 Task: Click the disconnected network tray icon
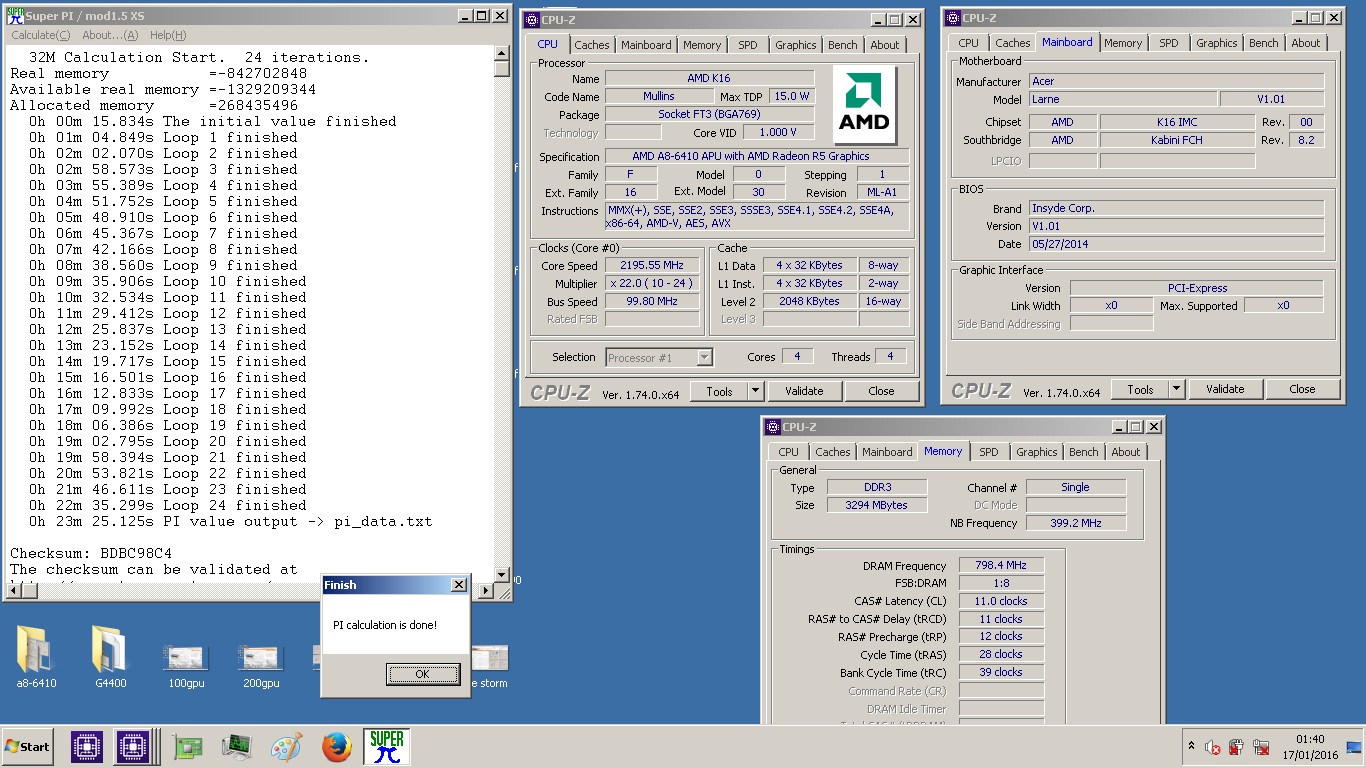pyautogui.click(x=1260, y=747)
